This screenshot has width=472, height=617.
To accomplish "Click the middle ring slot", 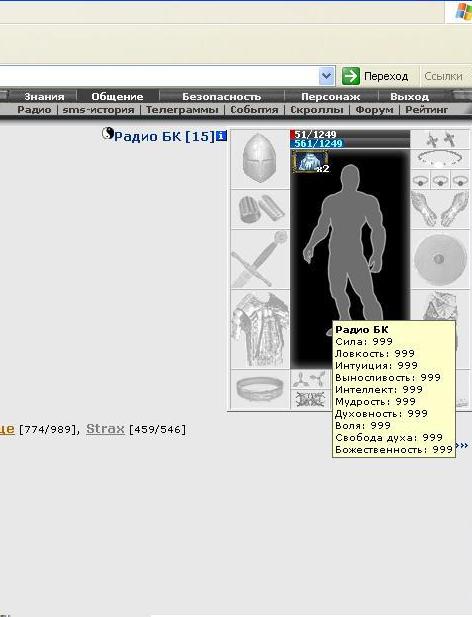I will pos(440,180).
